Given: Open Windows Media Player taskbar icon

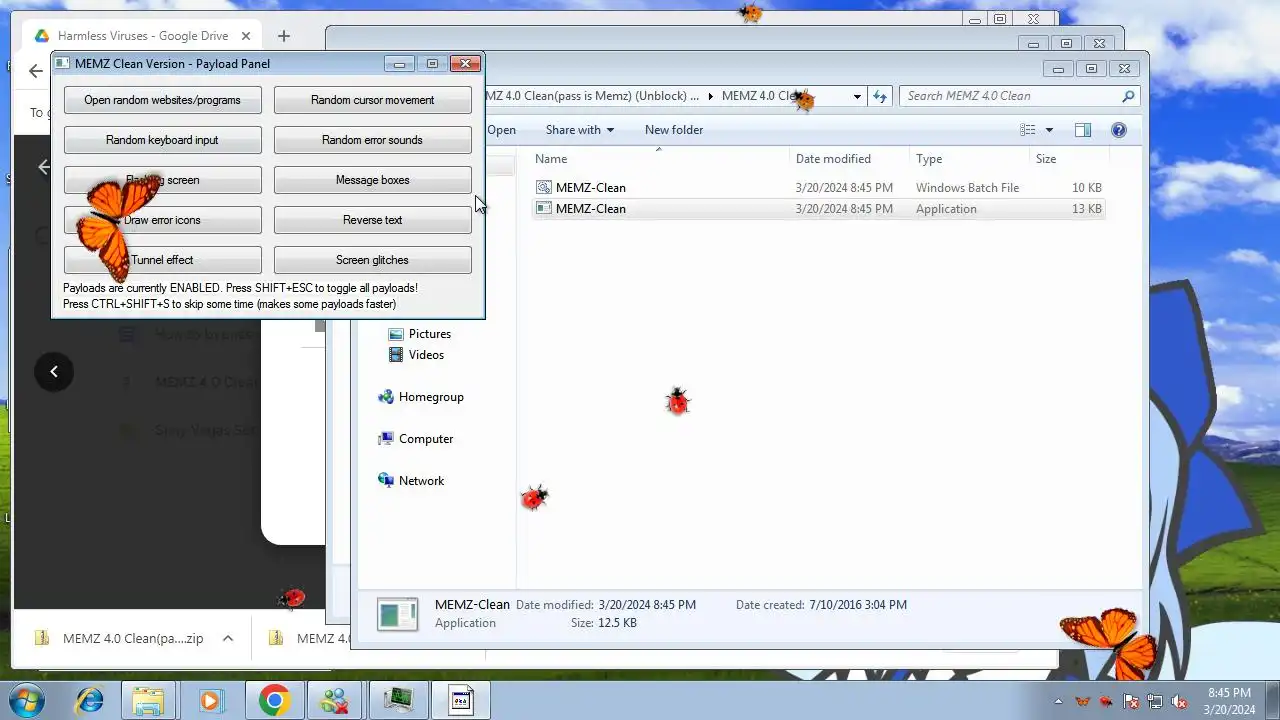Looking at the screenshot, I should click(x=210, y=700).
